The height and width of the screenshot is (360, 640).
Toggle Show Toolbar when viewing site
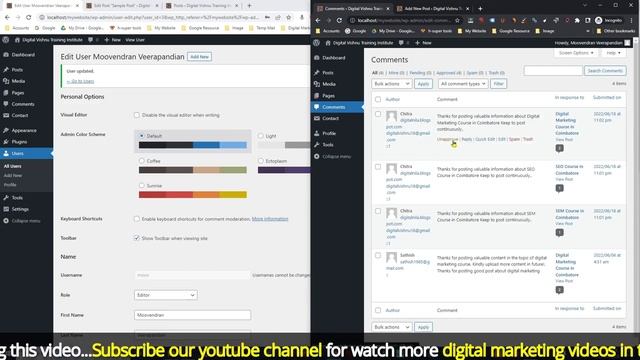point(137,238)
